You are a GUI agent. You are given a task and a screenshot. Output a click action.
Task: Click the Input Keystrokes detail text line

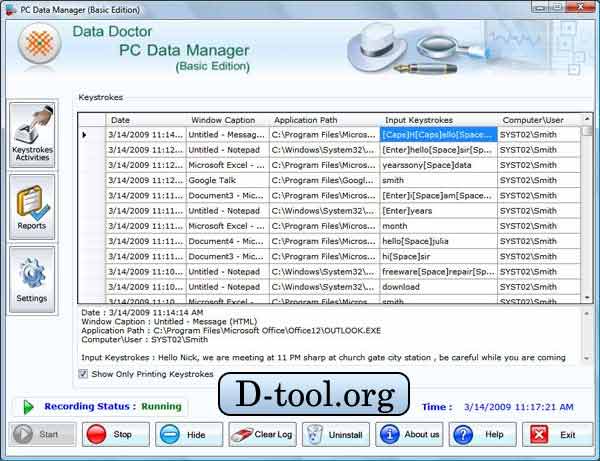[323, 358]
